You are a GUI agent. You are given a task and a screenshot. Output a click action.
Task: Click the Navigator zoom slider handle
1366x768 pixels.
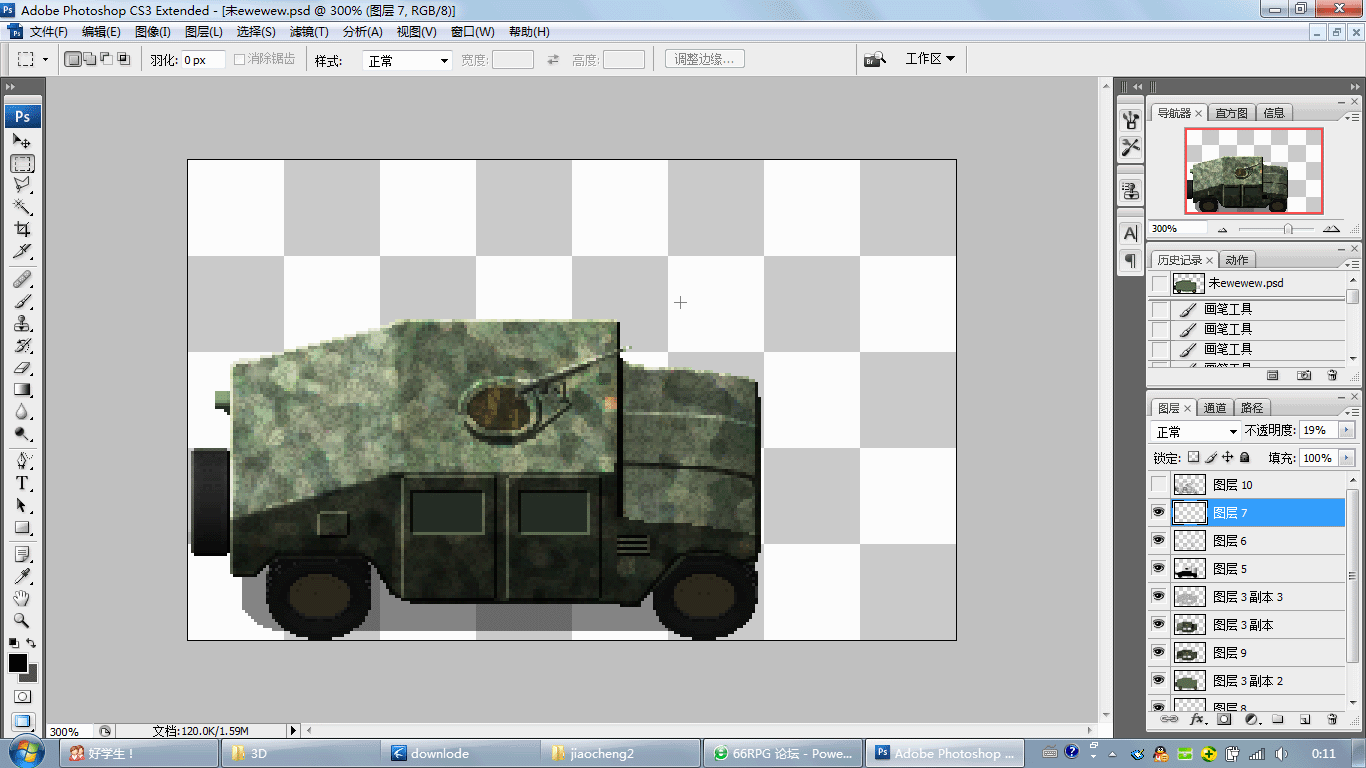[1287, 229]
